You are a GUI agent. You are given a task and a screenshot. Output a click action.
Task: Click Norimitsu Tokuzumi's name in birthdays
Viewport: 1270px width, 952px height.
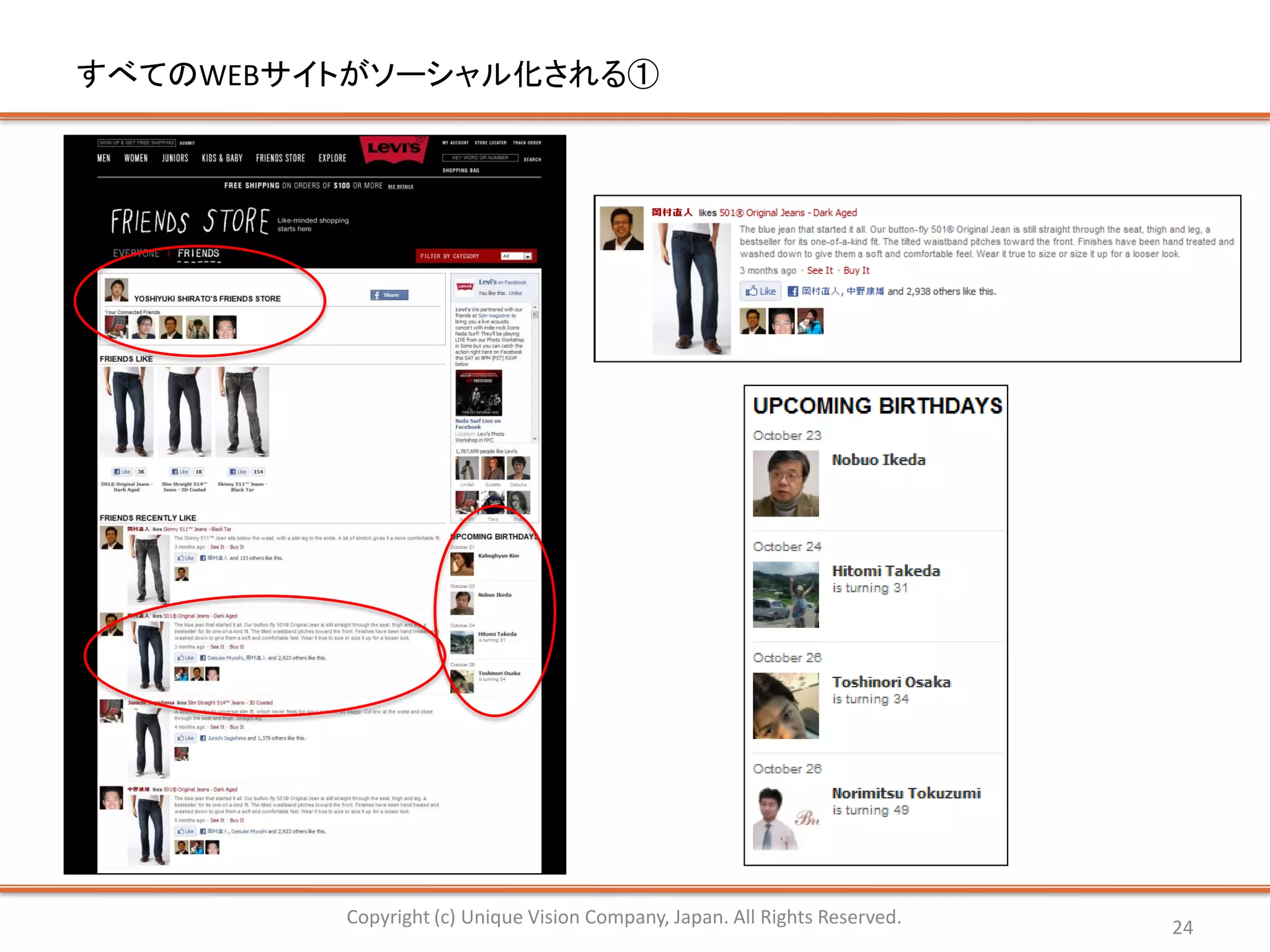point(906,793)
